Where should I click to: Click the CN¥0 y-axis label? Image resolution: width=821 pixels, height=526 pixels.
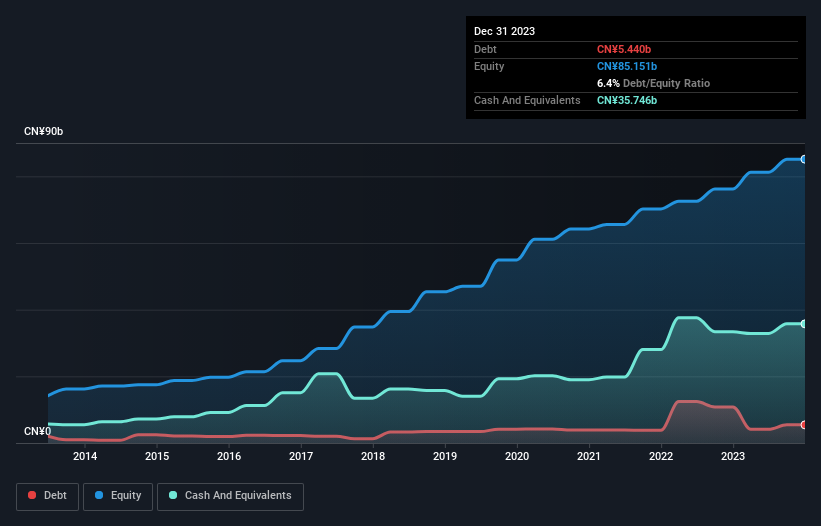point(37,431)
